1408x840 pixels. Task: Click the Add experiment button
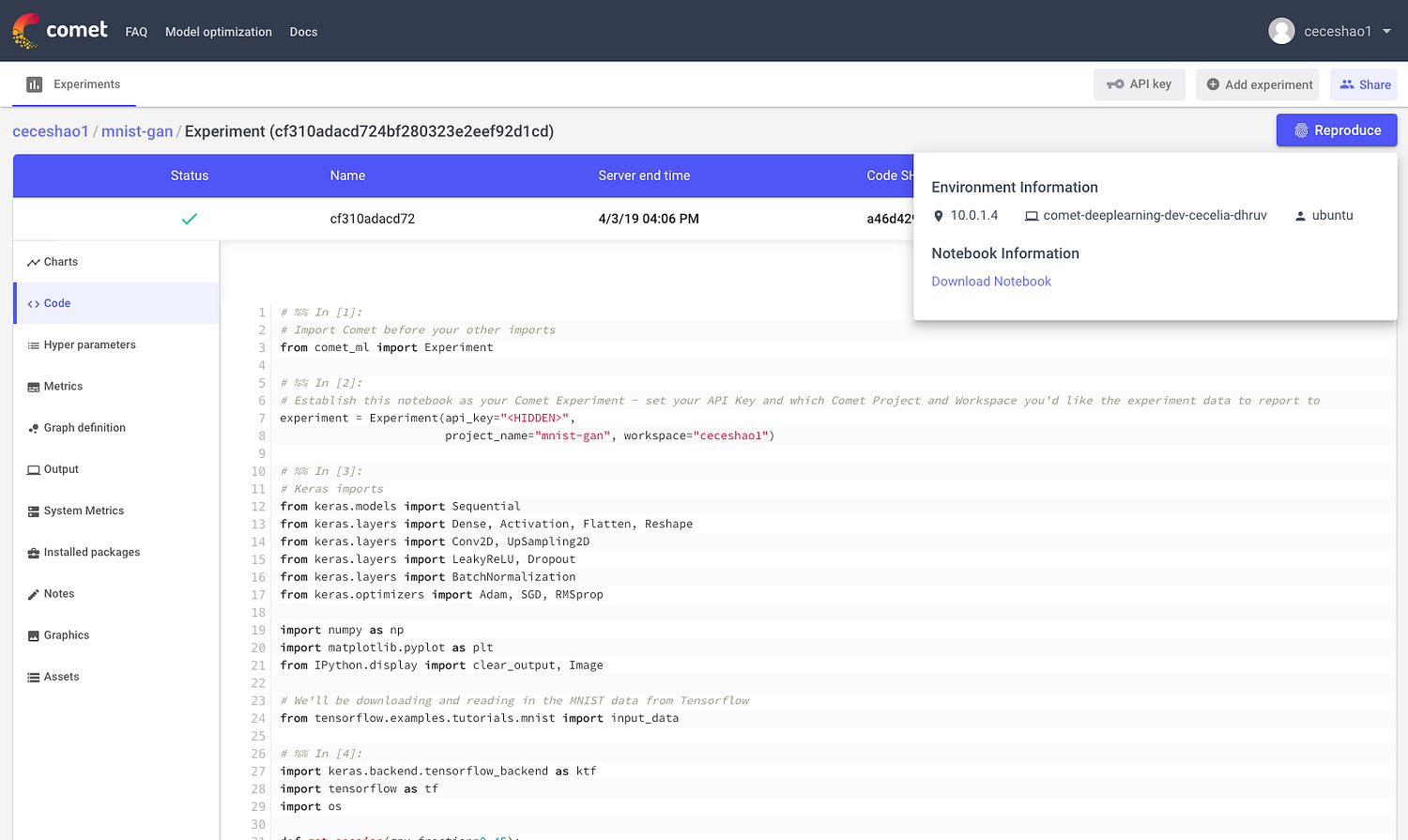coord(1258,84)
